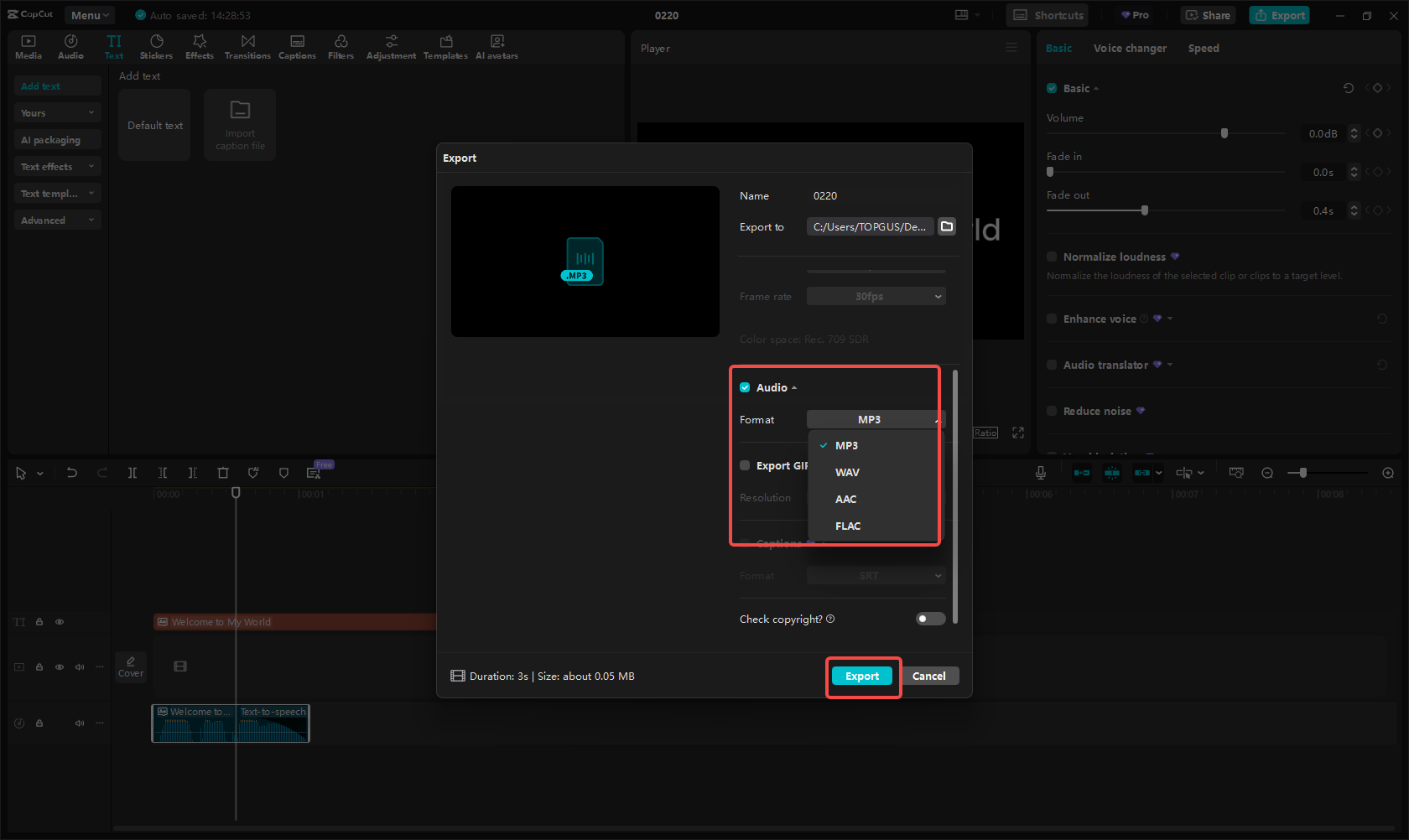Click the folder icon next to export path
This screenshot has height=840, width=1409.
947,226
